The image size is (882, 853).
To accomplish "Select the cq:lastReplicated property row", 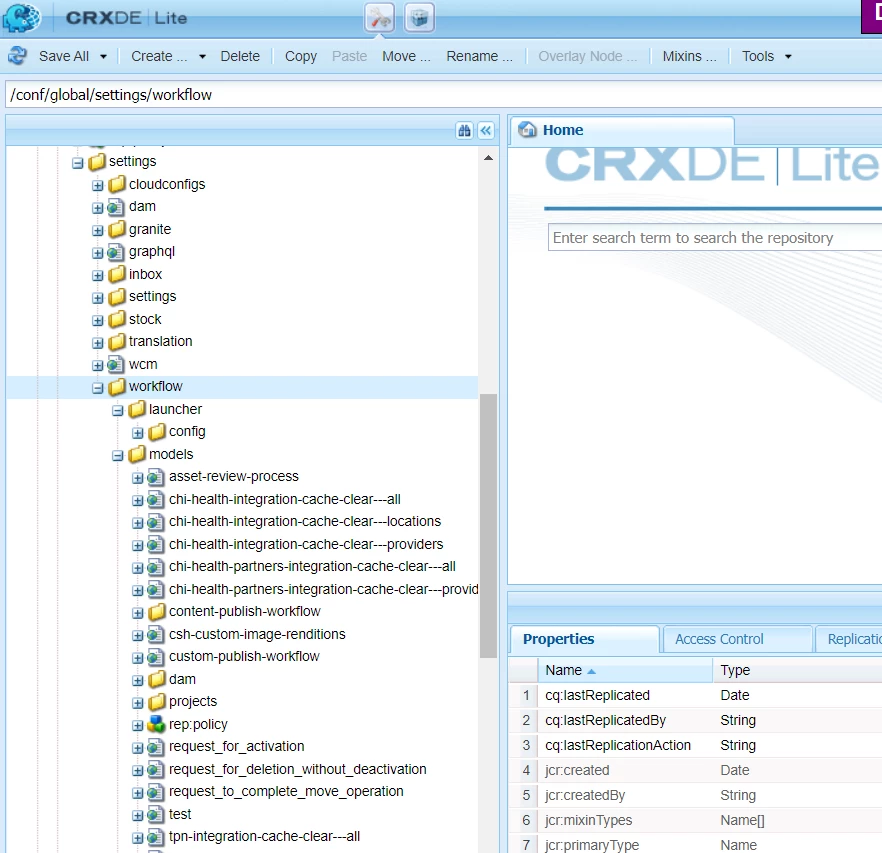I will tap(695, 695).
